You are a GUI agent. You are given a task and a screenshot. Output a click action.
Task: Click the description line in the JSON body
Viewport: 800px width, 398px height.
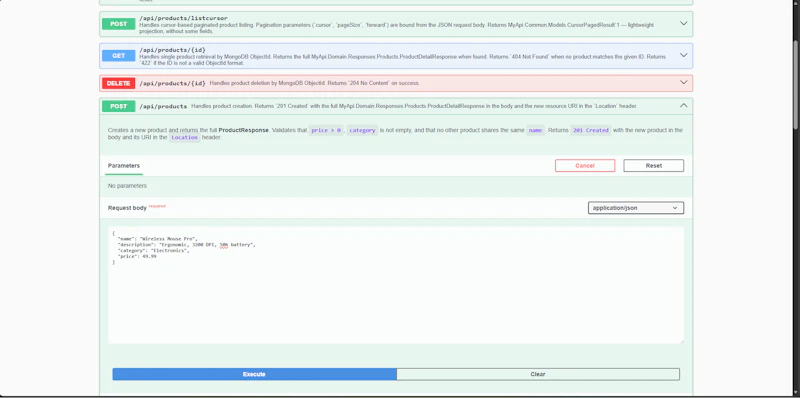tap(186, 245)
